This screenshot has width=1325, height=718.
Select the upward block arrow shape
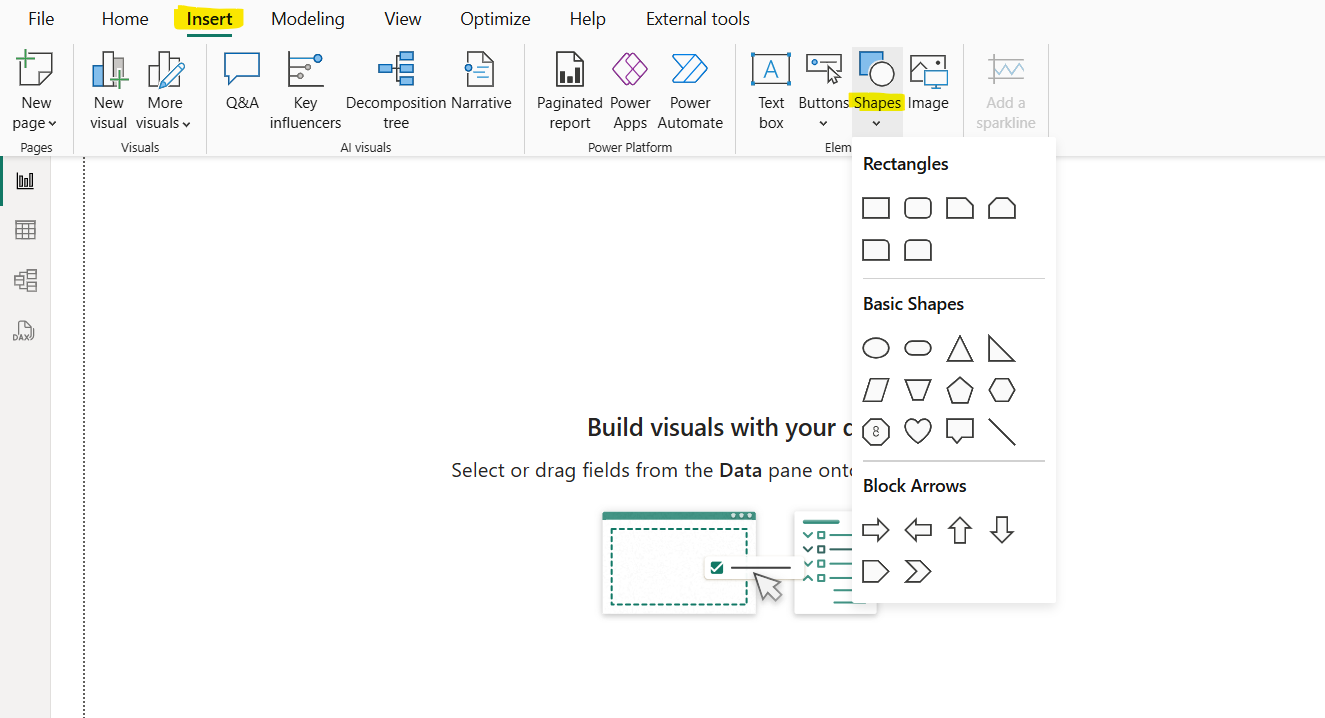tap(959, 529)
